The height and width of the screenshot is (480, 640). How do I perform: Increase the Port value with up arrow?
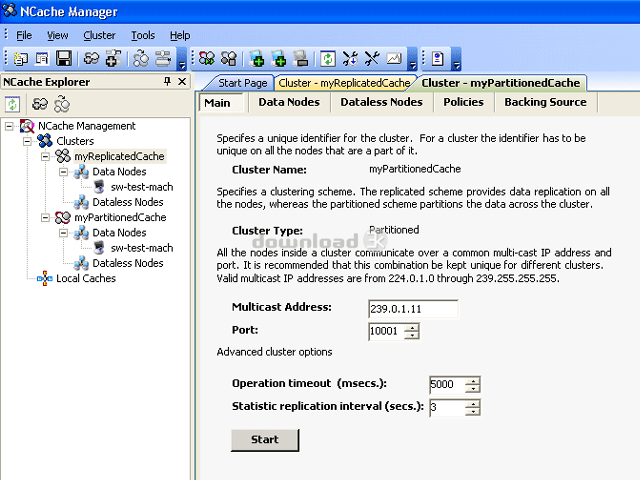pos(412,327)
